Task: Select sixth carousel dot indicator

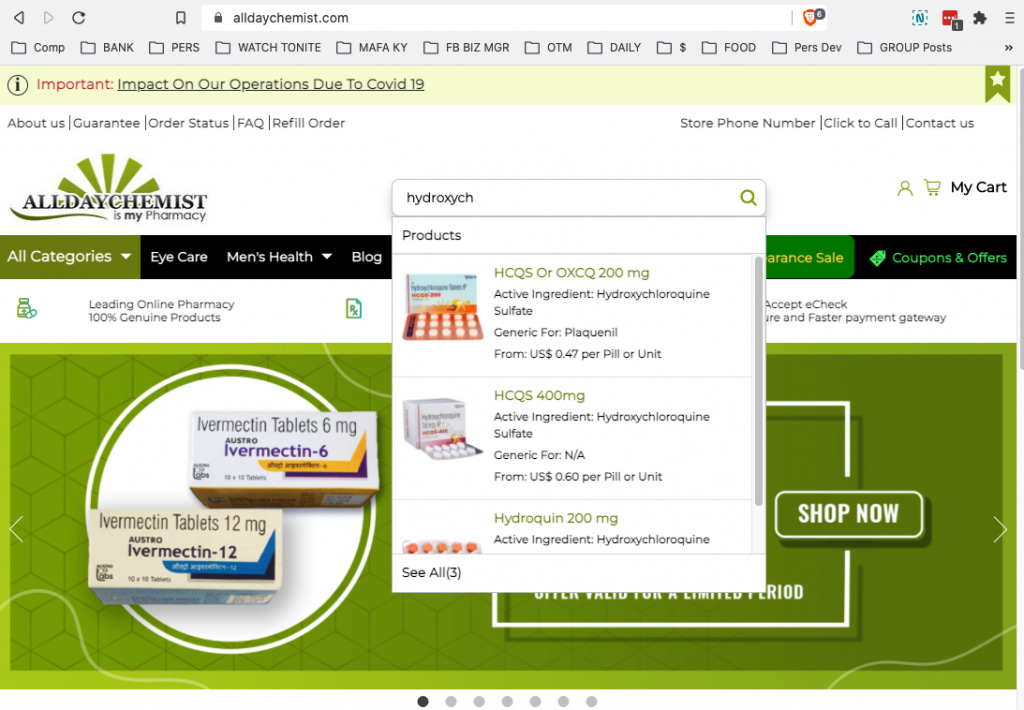Action: 563,701
